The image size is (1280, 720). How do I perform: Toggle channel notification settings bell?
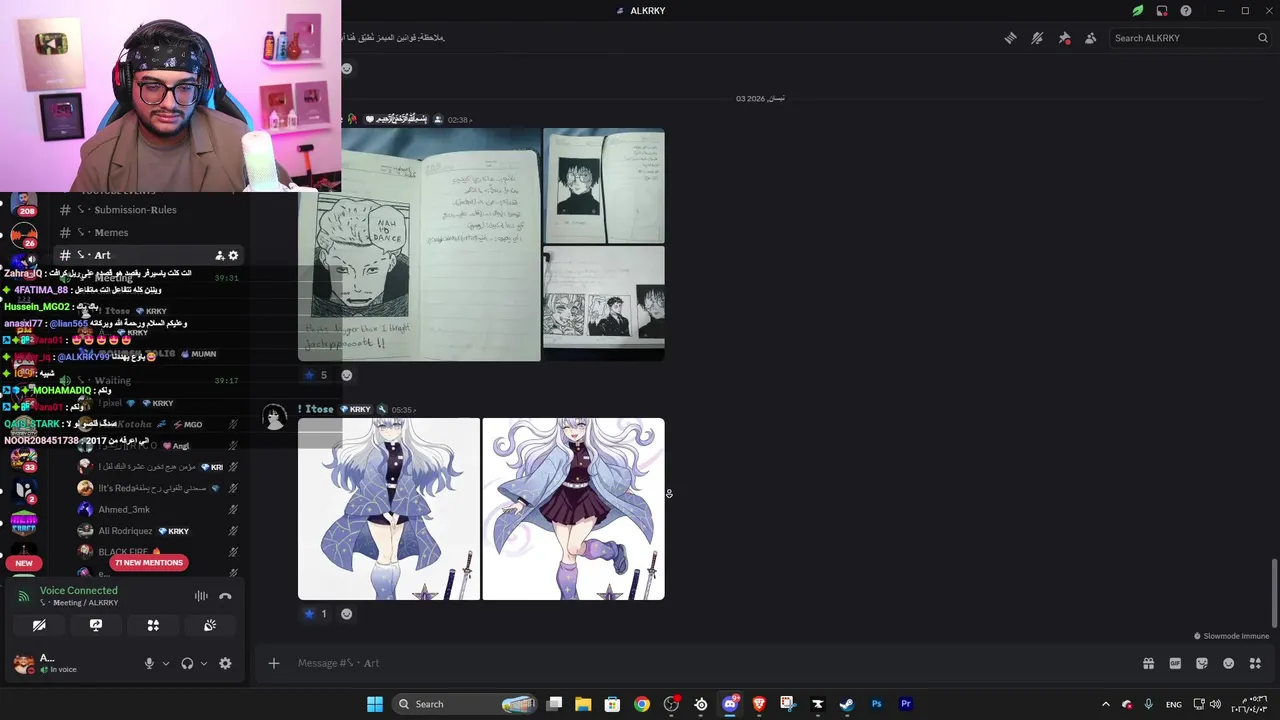tap(1037, 38)
